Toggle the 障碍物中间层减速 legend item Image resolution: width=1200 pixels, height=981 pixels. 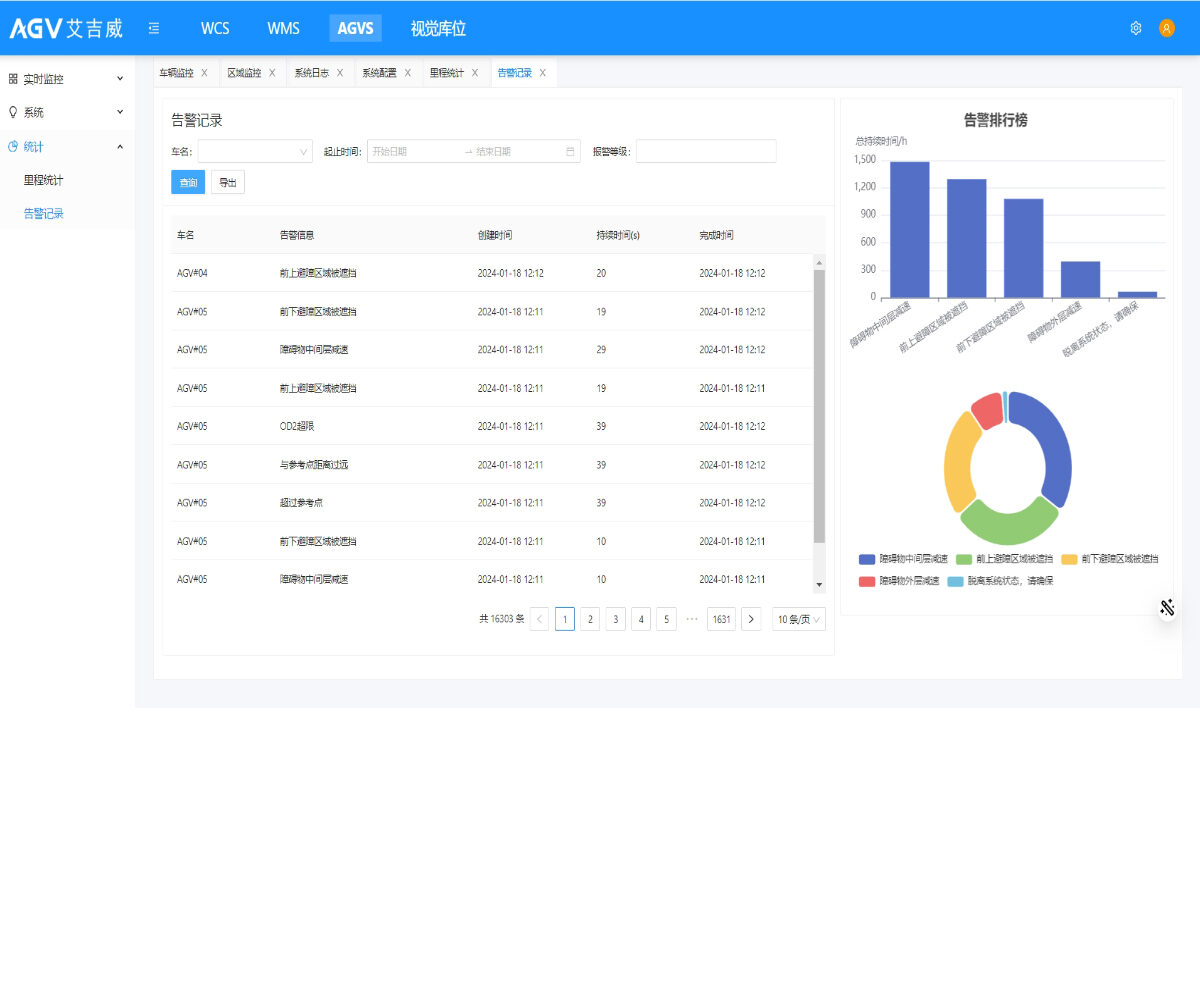pyautogui.click(x=898, y=559)
